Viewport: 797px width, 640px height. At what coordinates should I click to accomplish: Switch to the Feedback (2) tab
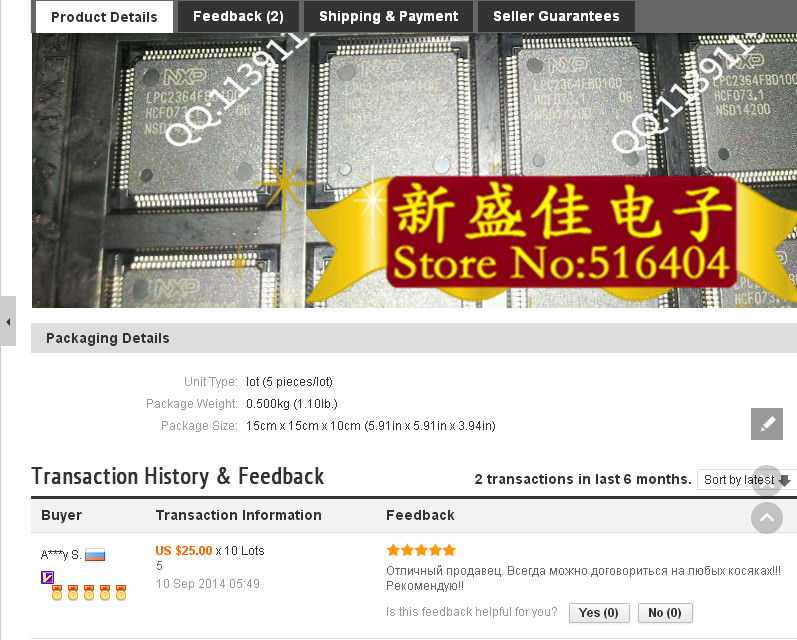click(x=238, y=17)
